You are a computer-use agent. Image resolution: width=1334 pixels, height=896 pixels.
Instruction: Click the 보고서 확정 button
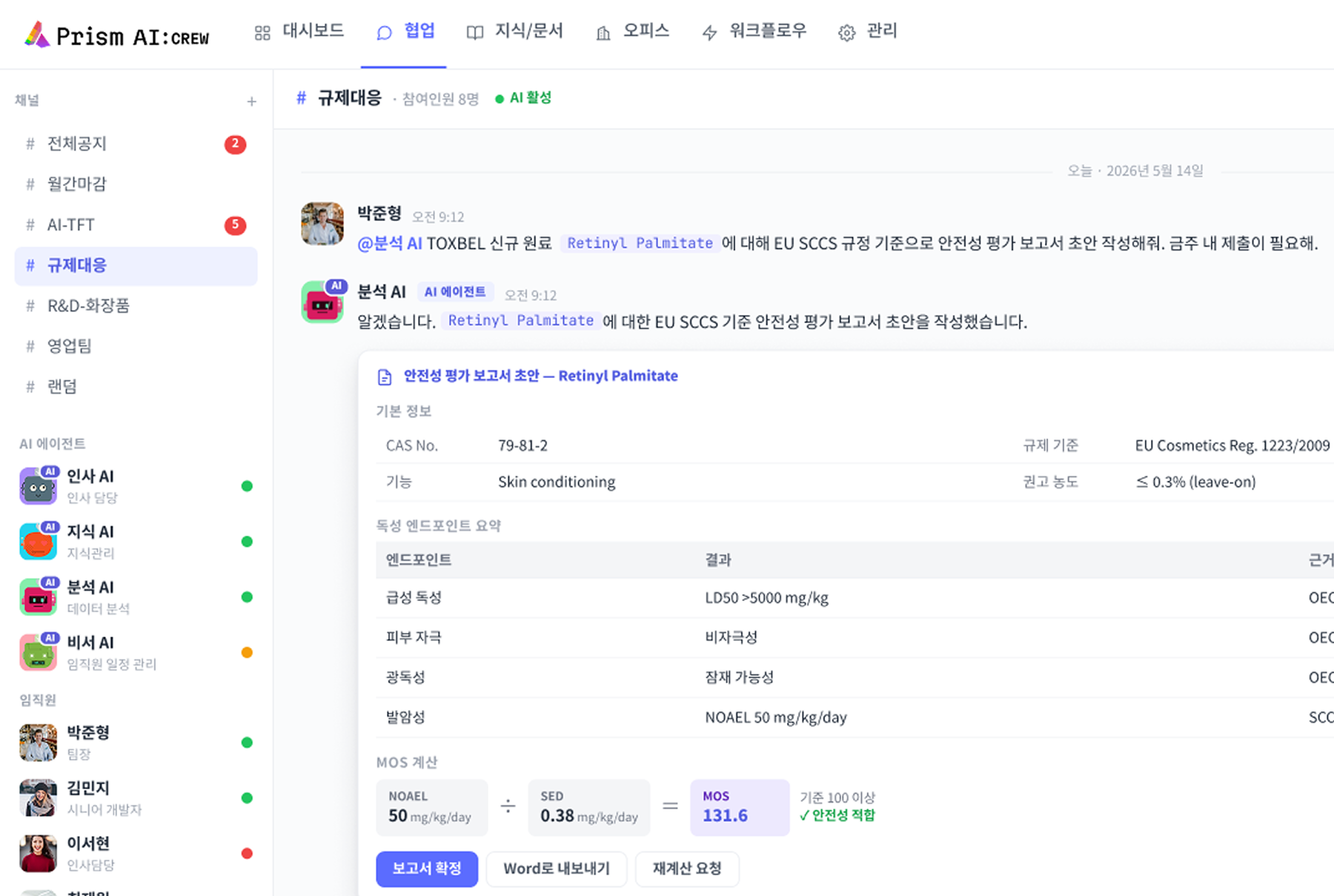point(427,869)
